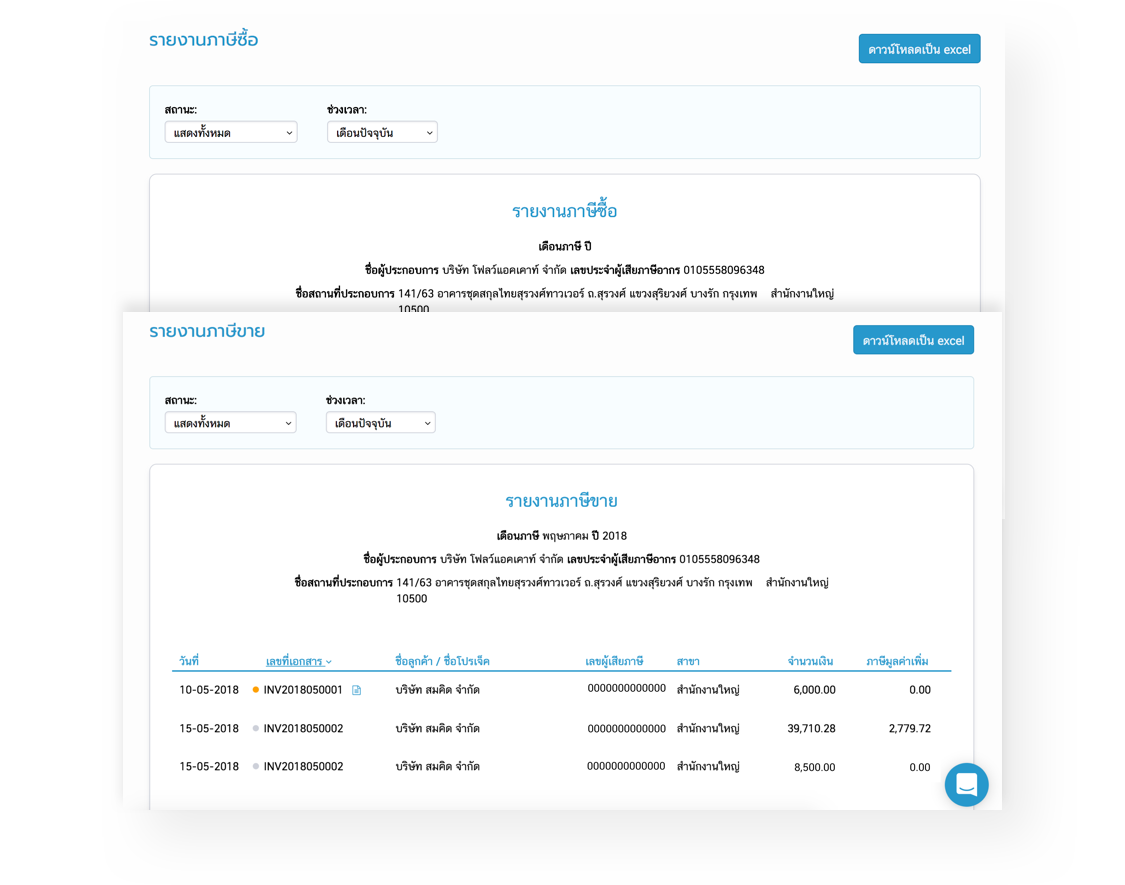This screenshot has height=885, width=1125.
Task: Click tax ID 0105558096348 in รายงานภาษีขาย report
Action: tap(720, 559)
